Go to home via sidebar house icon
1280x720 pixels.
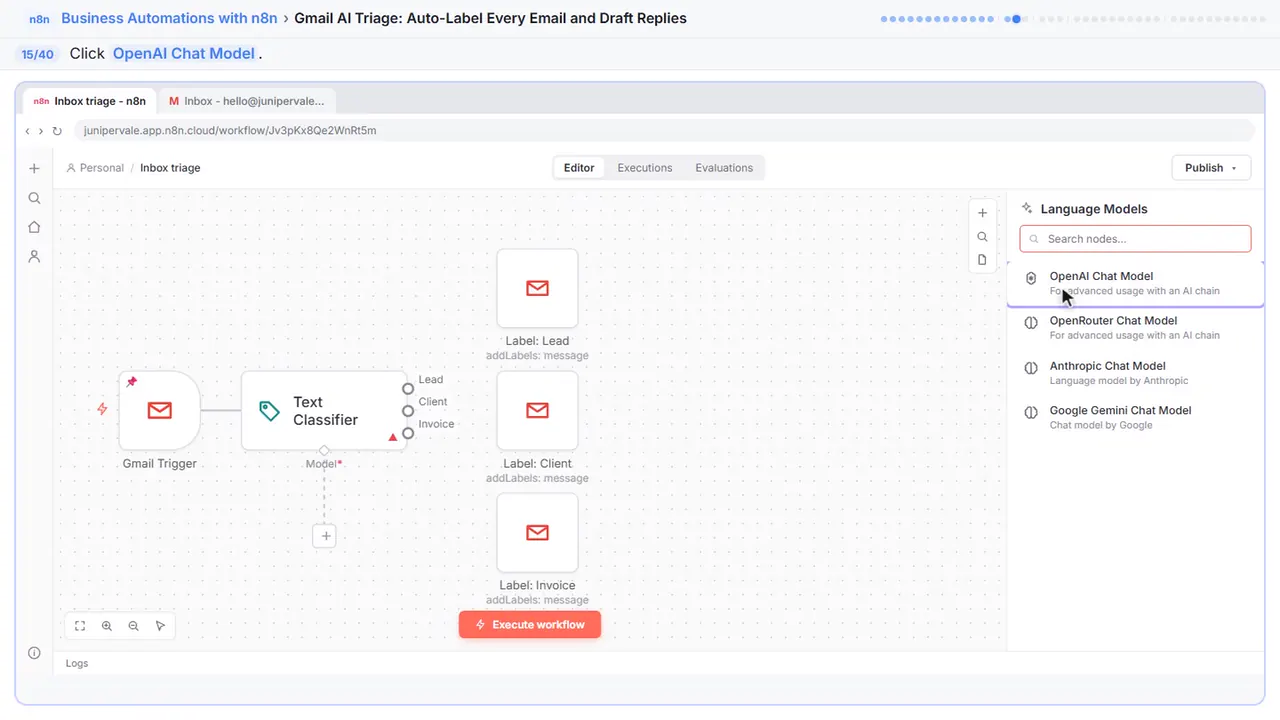34,227
